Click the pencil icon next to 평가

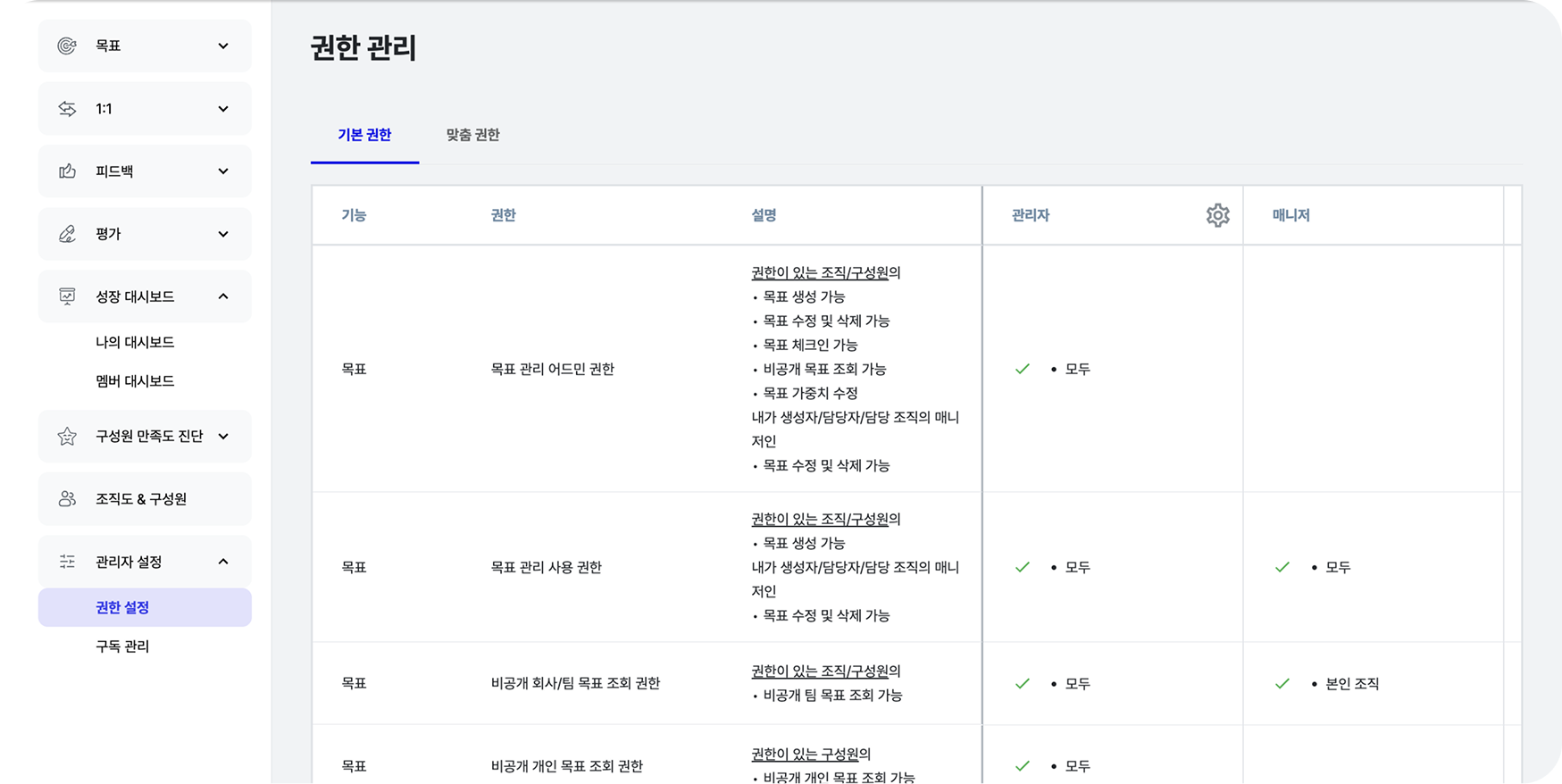67,234
